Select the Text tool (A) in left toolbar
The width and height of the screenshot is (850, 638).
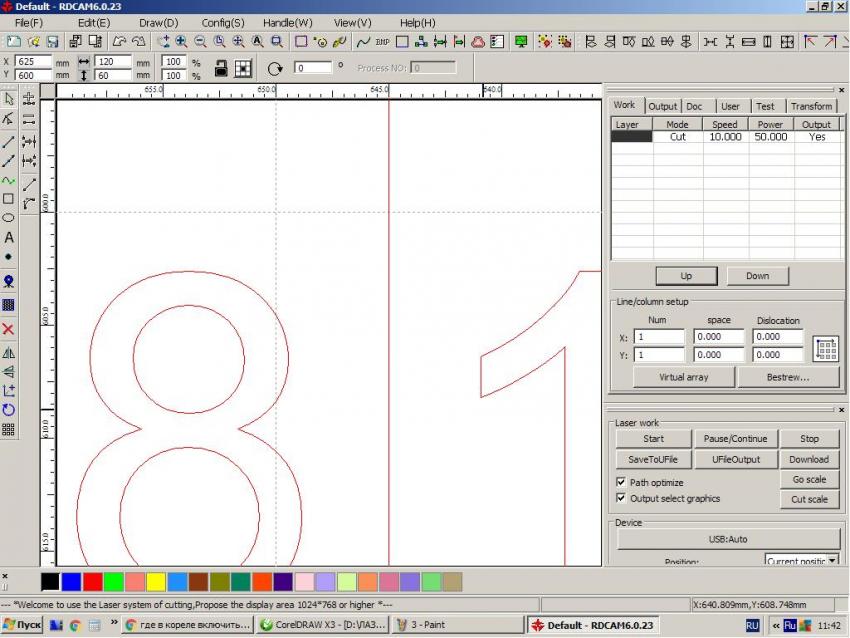tap(9, 237)
